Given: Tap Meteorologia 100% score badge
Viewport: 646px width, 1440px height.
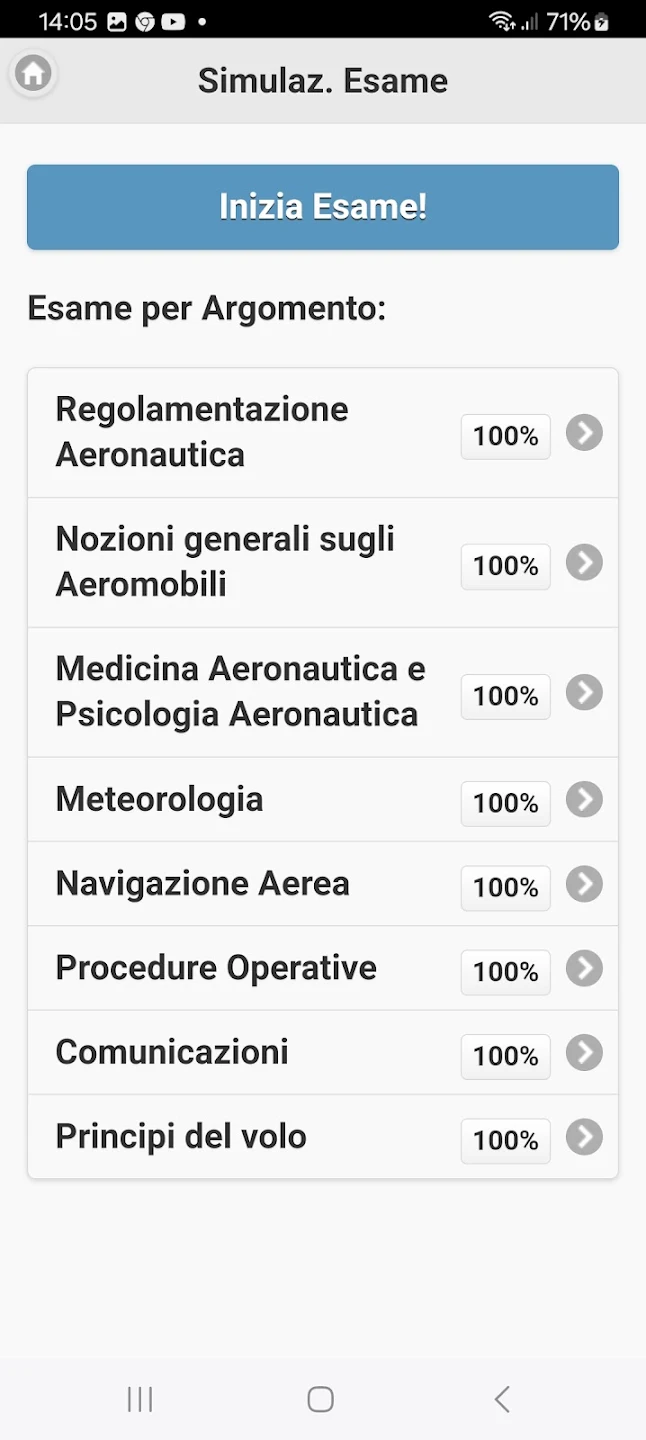Looking at the screenshot, I should point(505,803).
